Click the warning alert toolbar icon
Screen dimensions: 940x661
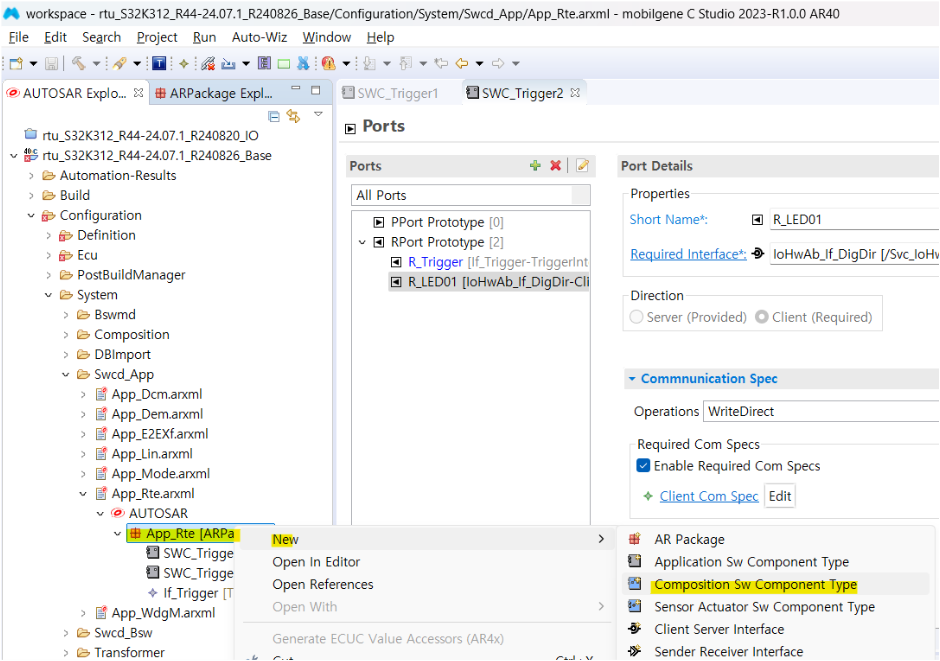click(x=328, y=63)
